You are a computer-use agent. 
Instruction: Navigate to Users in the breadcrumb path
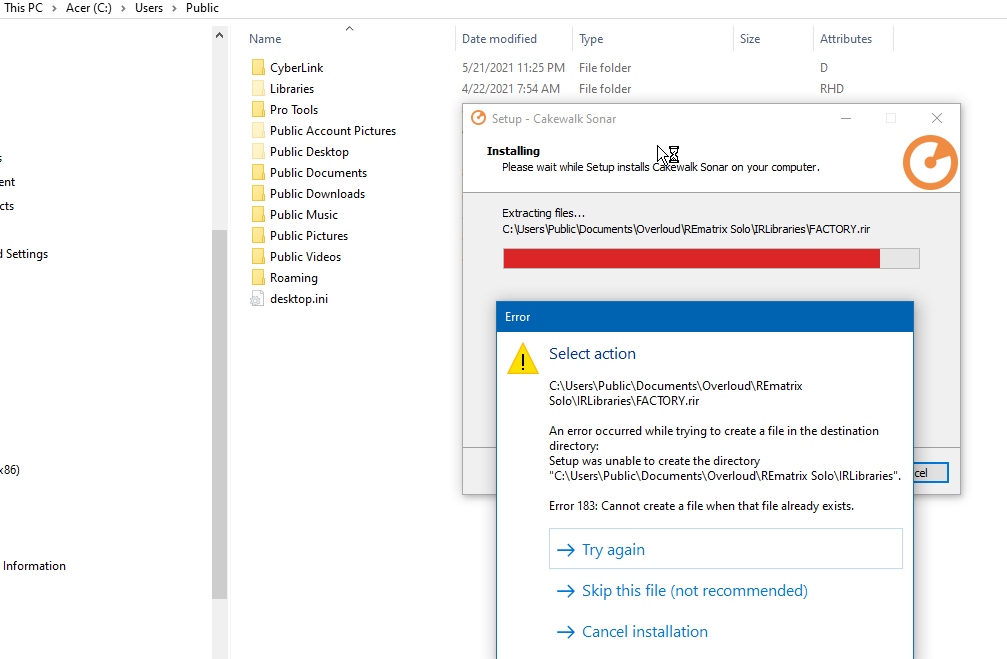(x=149, y=8)
